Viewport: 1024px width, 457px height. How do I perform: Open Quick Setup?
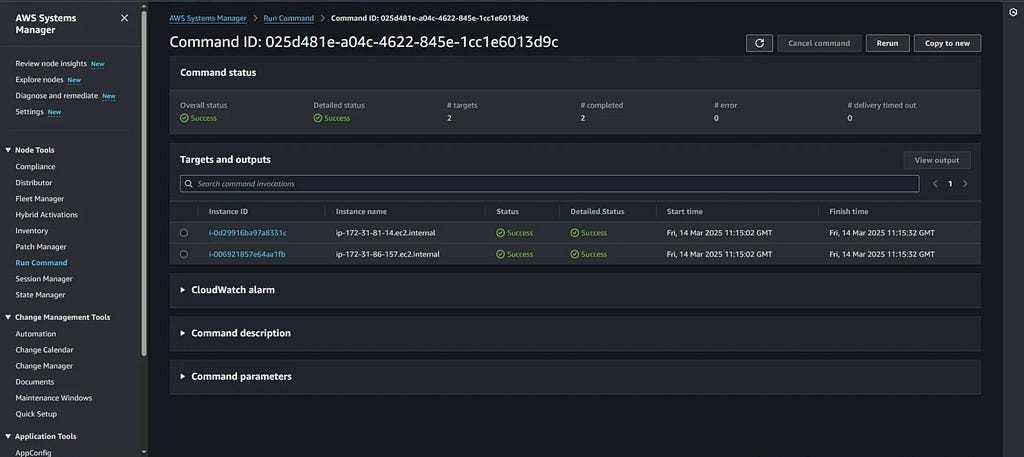[36, 414]
